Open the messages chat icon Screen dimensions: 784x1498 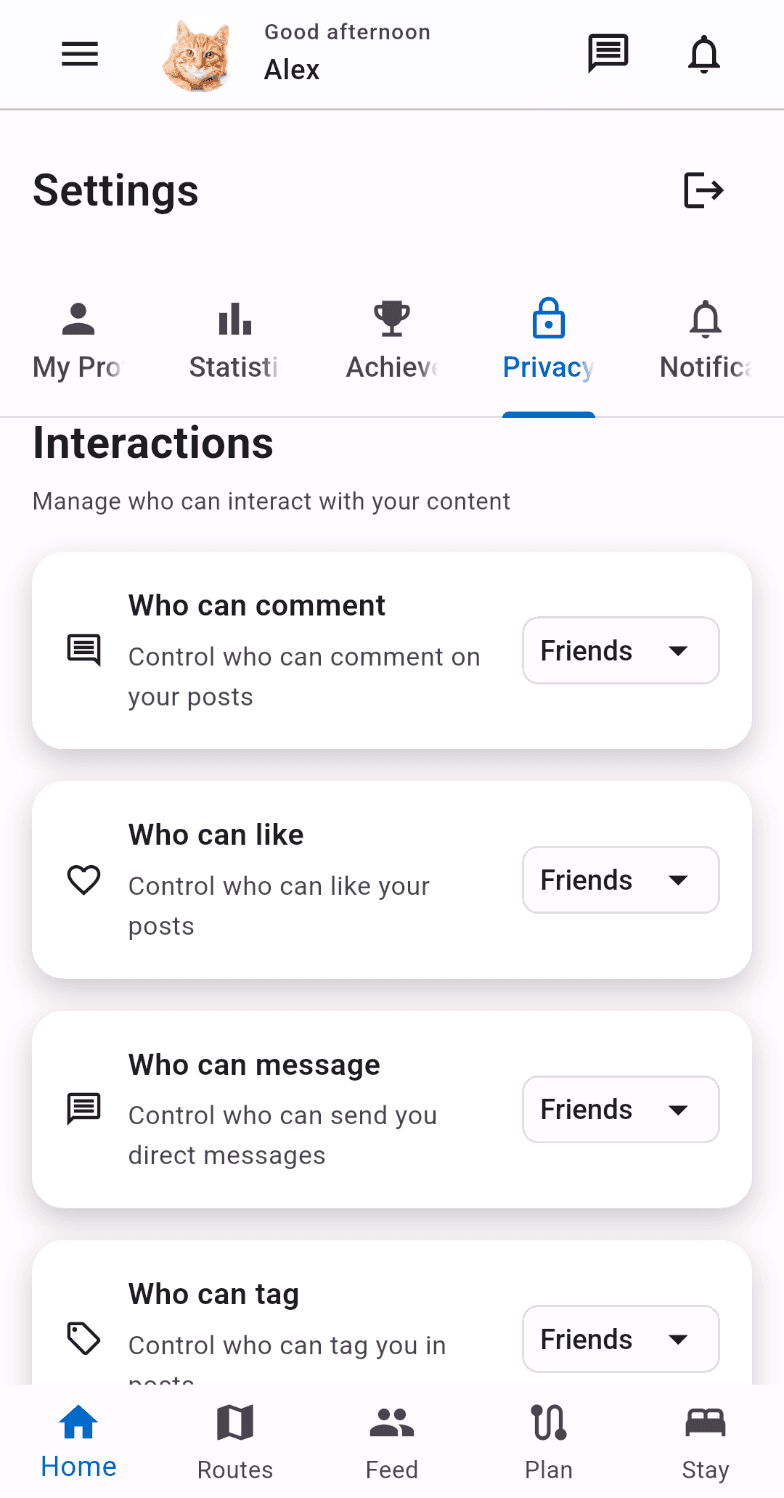coord(607,54)
